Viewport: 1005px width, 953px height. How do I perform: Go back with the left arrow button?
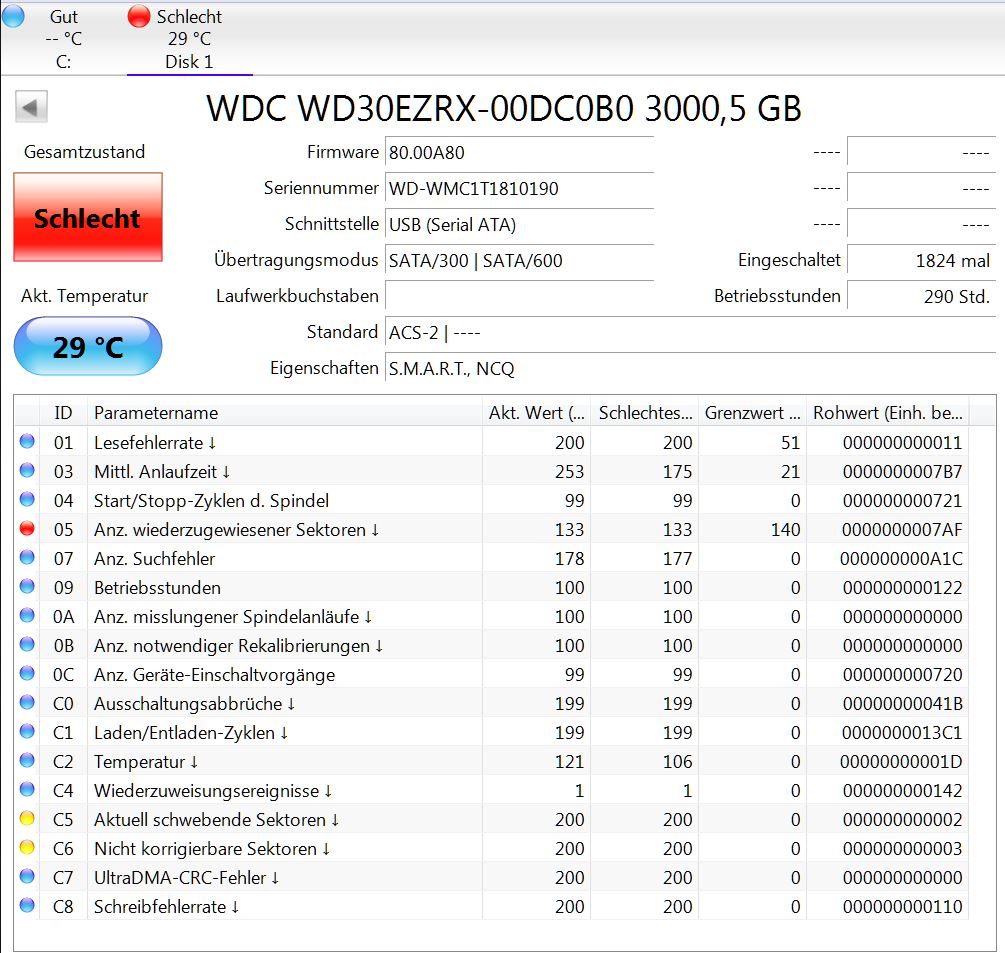pyautogui.click(x=31, y=107)
